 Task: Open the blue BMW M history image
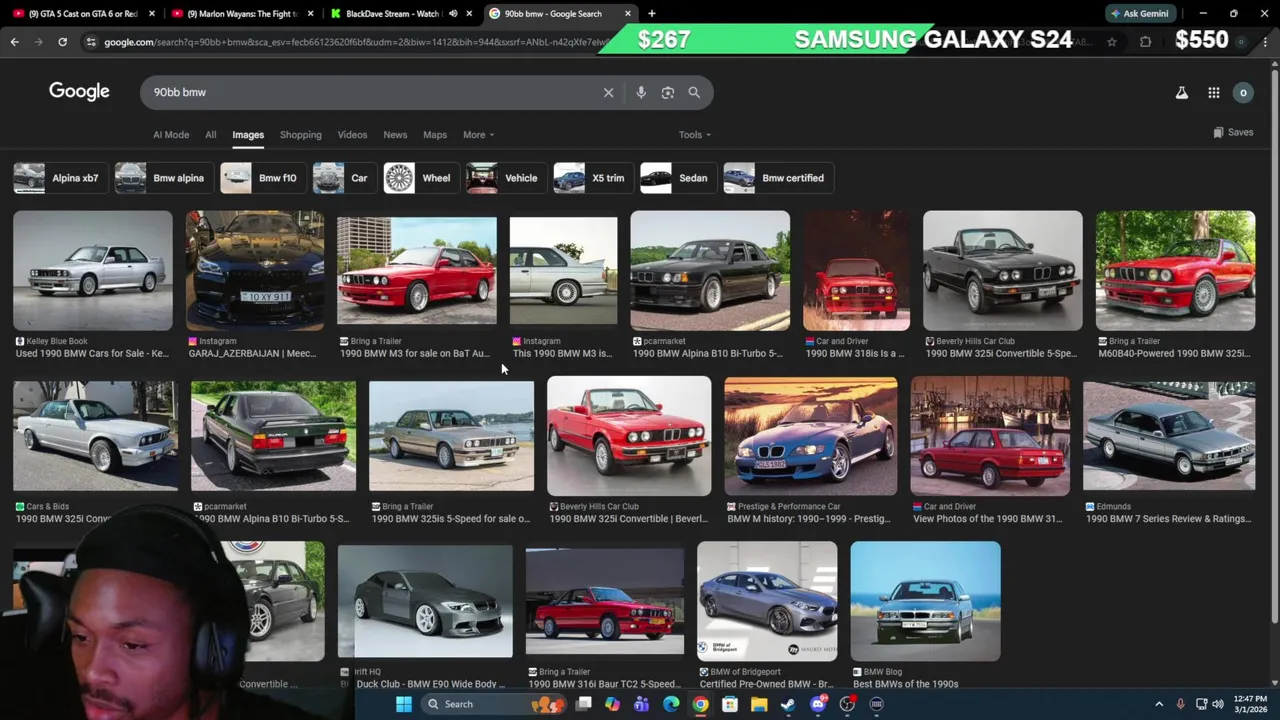811,436
